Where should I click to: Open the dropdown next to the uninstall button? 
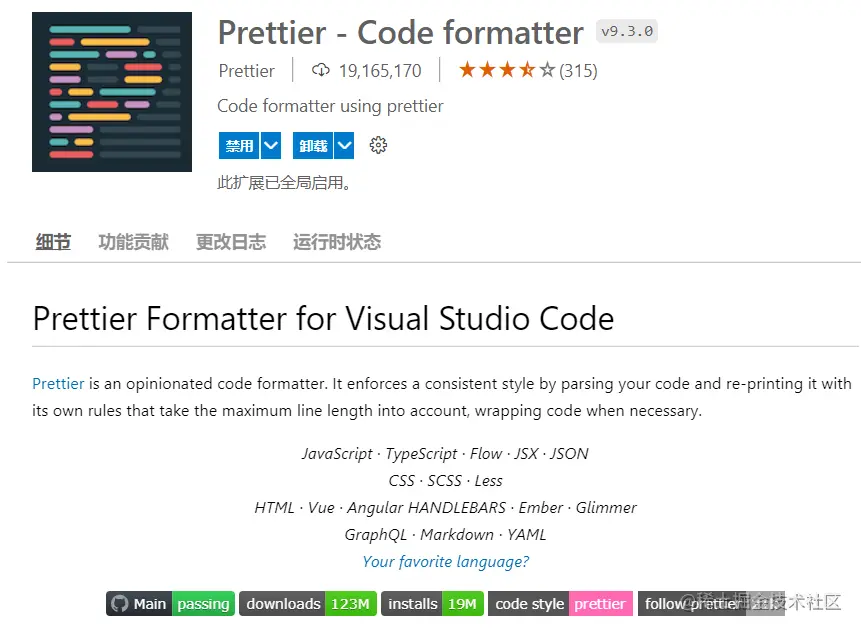[x=343, y=145]
